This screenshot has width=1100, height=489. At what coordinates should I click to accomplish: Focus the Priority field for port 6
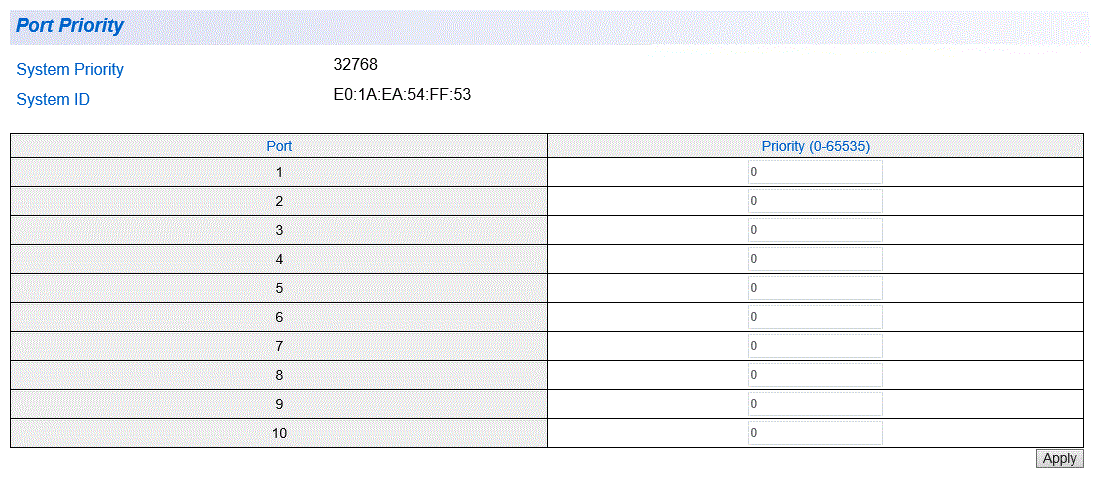pos(815,317)
